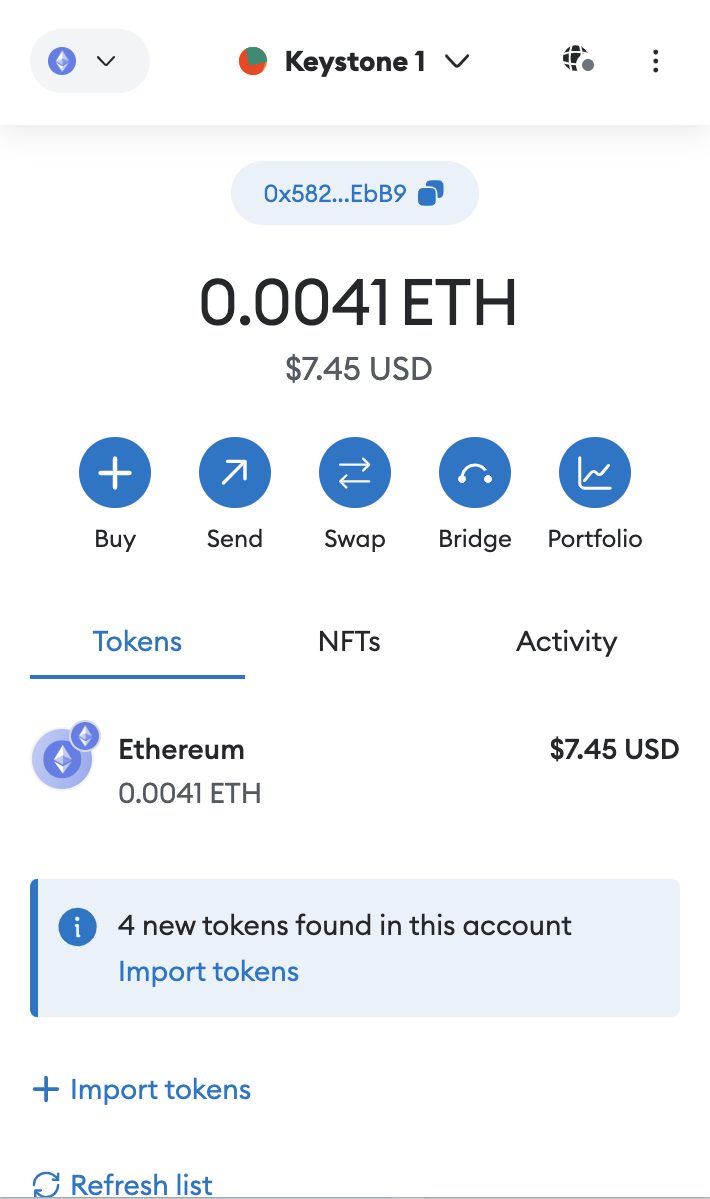The height and width of the screenshot is (1199, 710).
Task: Select the Tokens tab
Action: (x=137, y=642)
